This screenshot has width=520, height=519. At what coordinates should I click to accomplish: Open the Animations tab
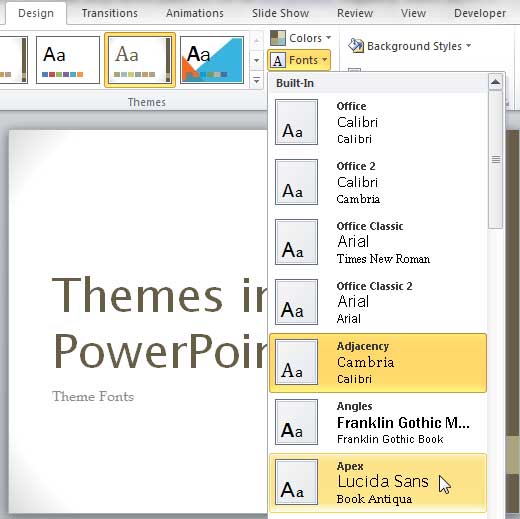pyautogui.click(x=195, y=13)
